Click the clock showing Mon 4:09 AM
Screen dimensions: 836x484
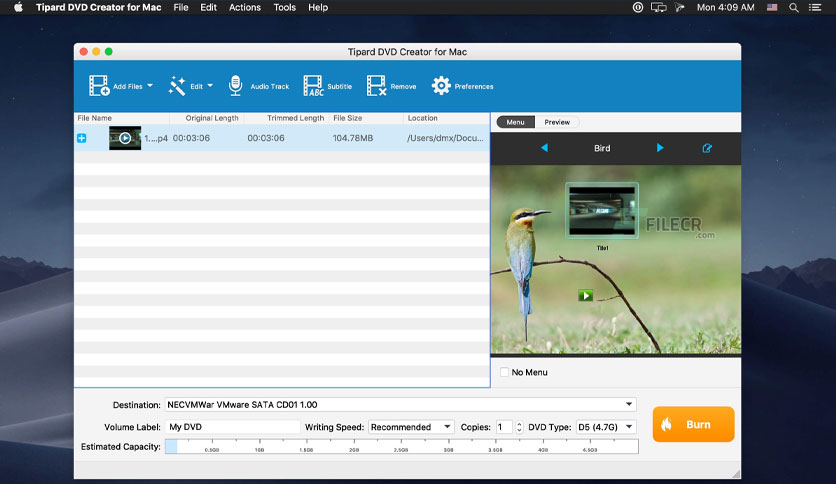[x=726, y=7]
